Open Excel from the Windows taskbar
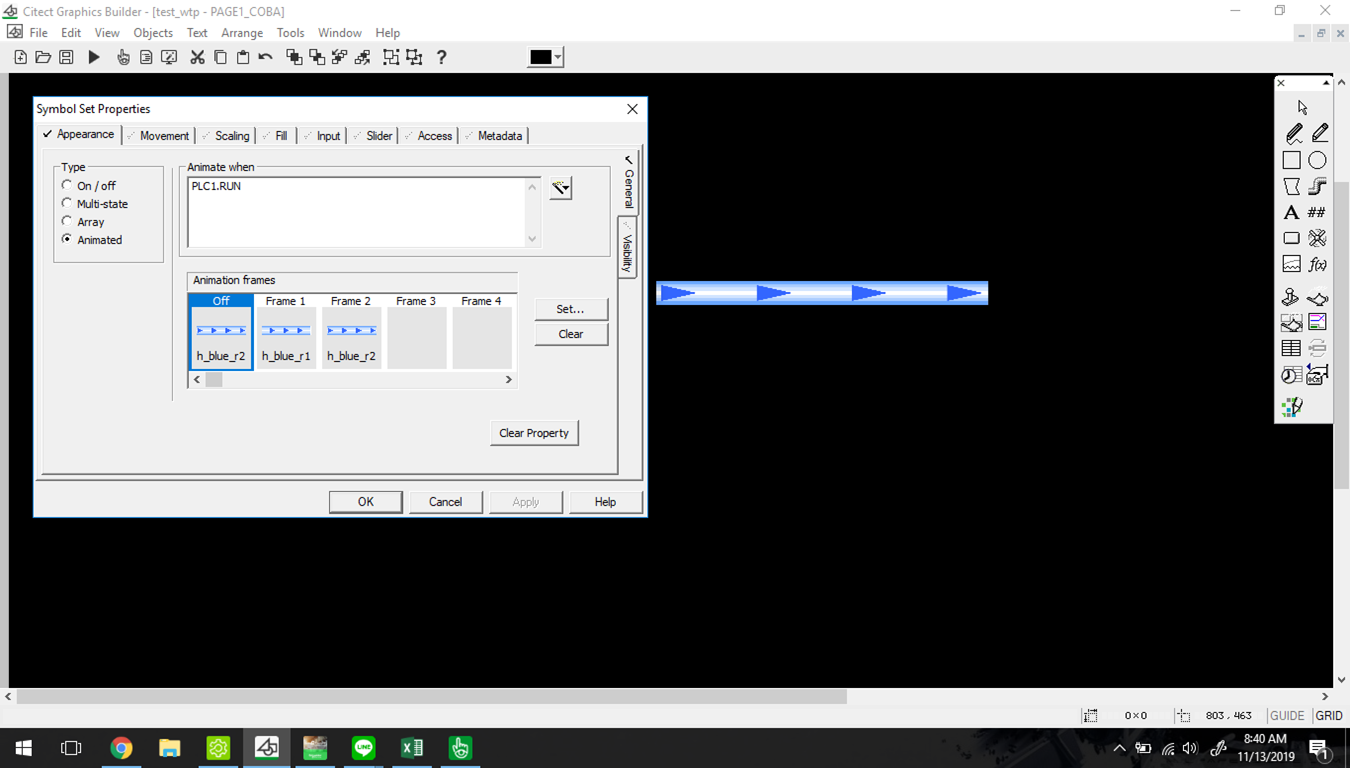This screenshot has width=1350, height=768. point(412,748)
